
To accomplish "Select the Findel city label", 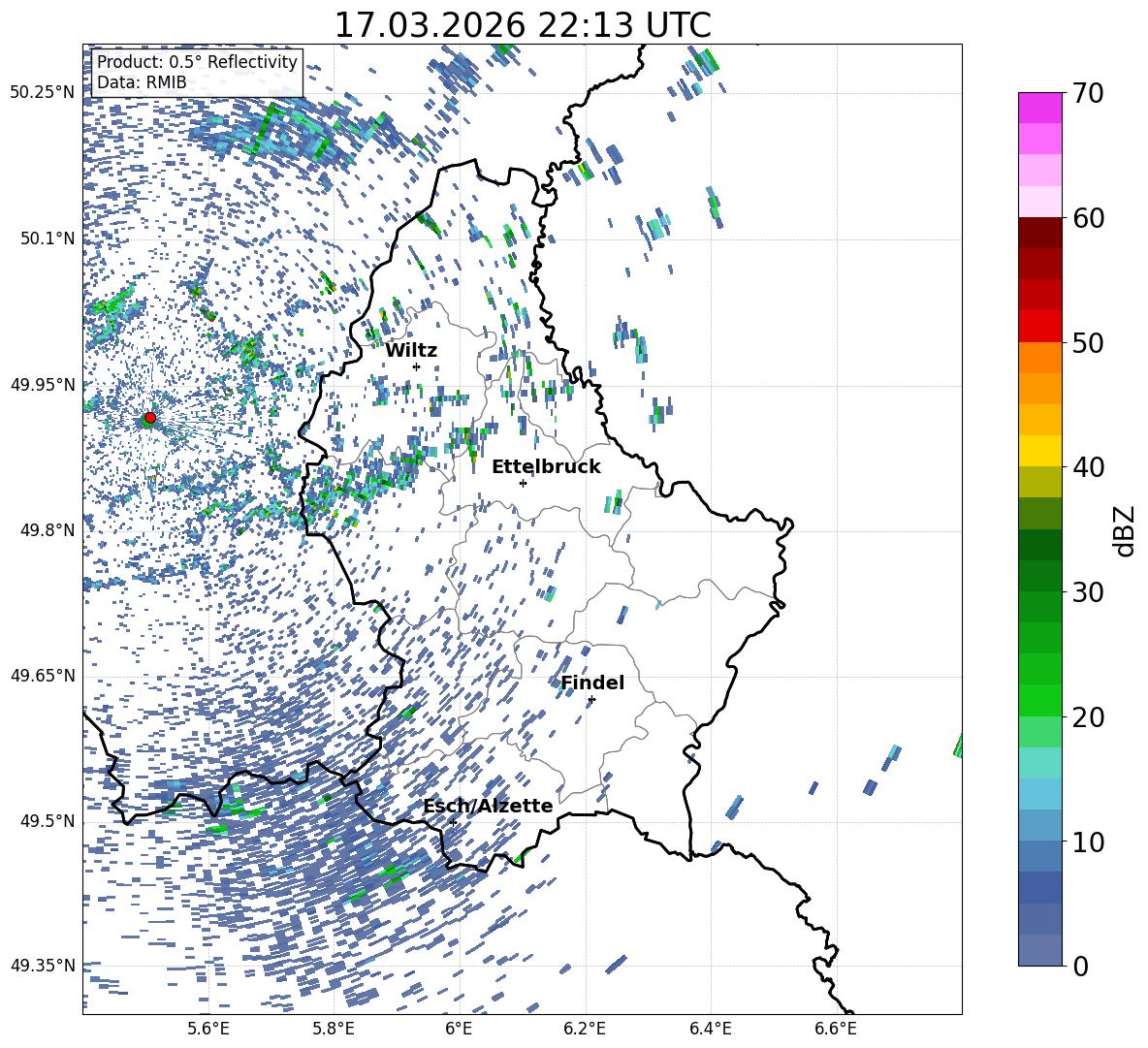I will pyautogui.click(x=592, y=683).
